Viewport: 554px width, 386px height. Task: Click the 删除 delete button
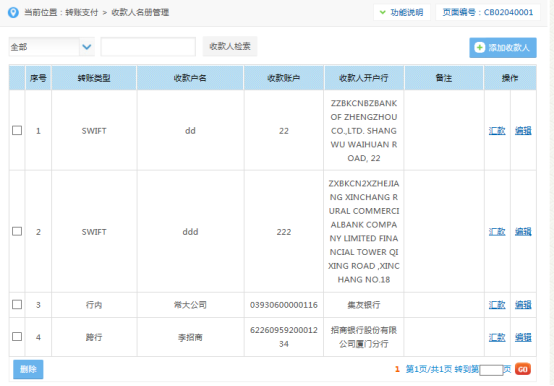(28, 369)
